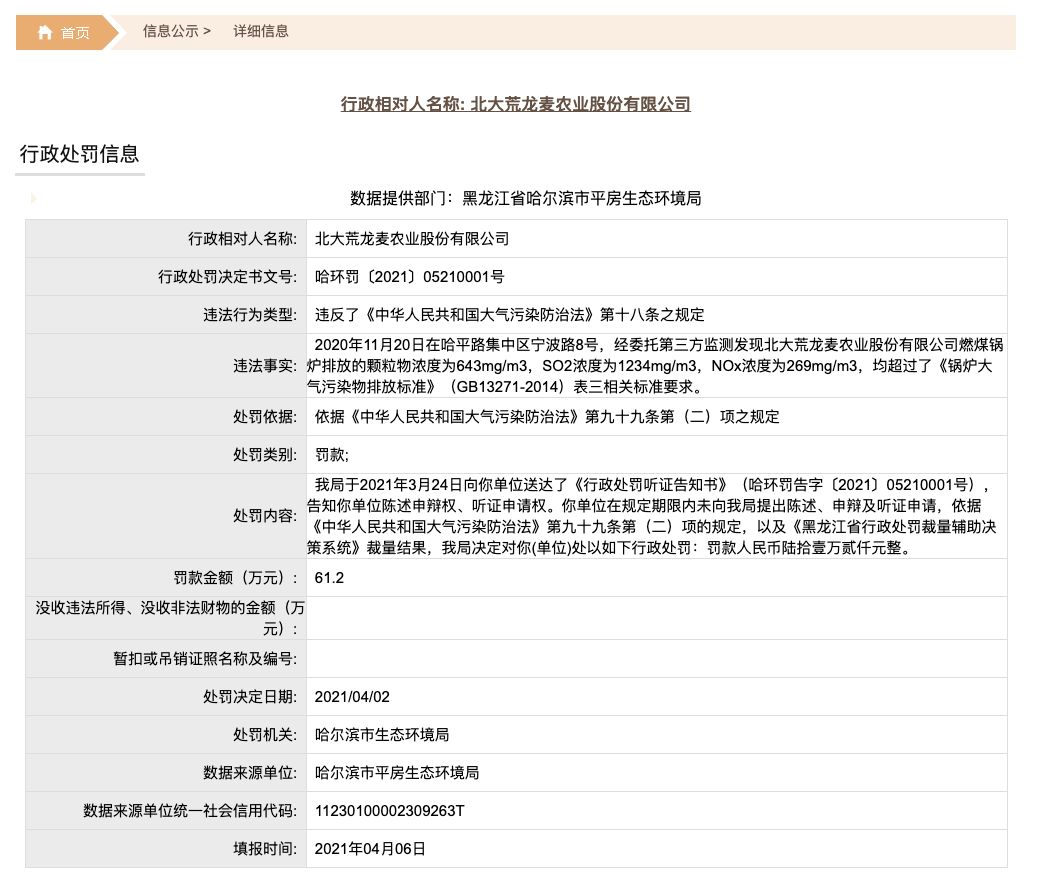Click the 填报时间 value 2021年04月06日

tap(370, 848)
